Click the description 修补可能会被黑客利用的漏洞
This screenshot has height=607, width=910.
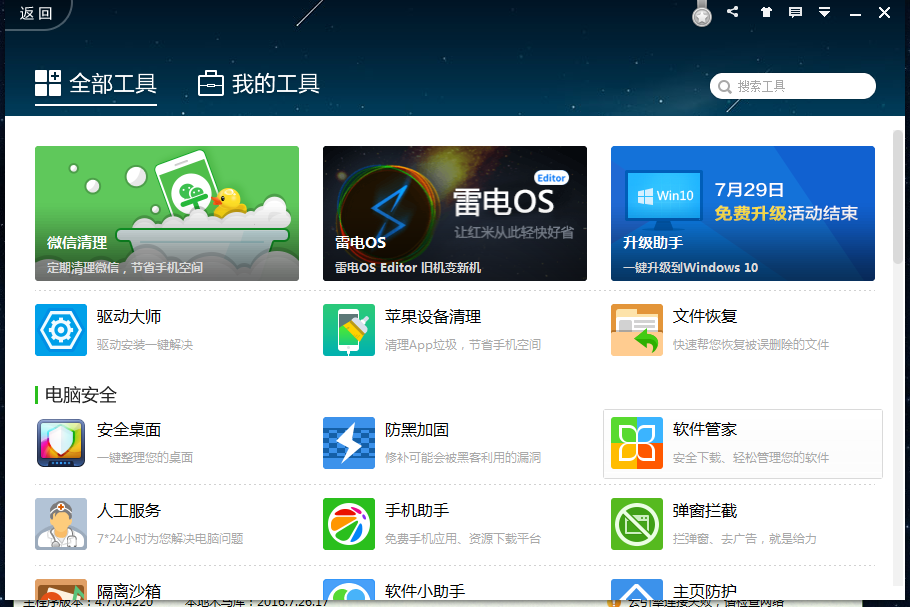[x=463, y=458]
